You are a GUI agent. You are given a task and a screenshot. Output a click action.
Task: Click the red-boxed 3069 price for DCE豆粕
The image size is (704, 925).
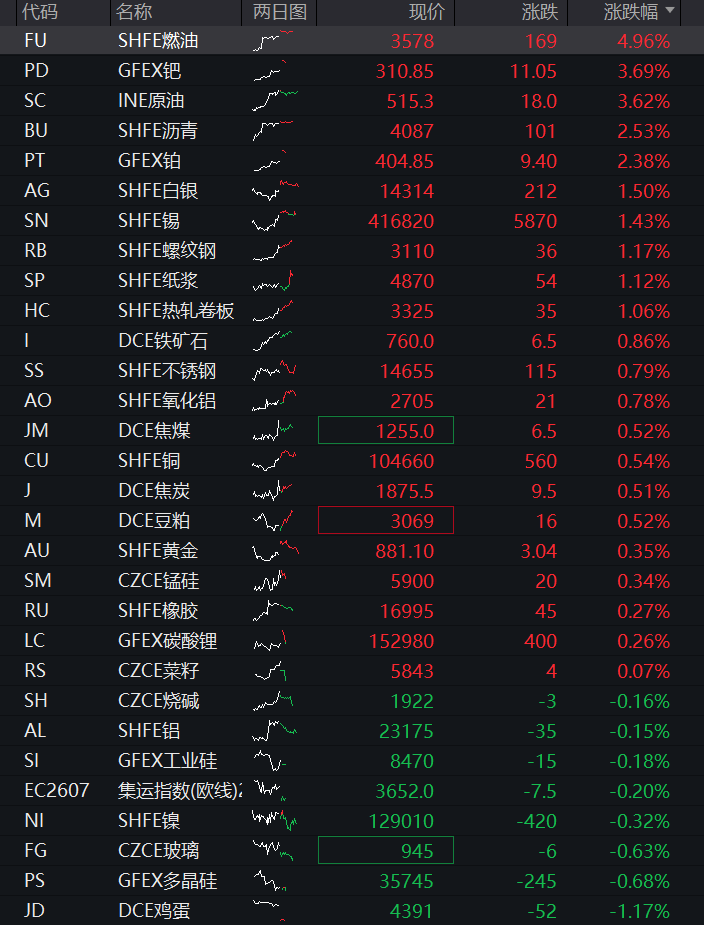[386, 520]
